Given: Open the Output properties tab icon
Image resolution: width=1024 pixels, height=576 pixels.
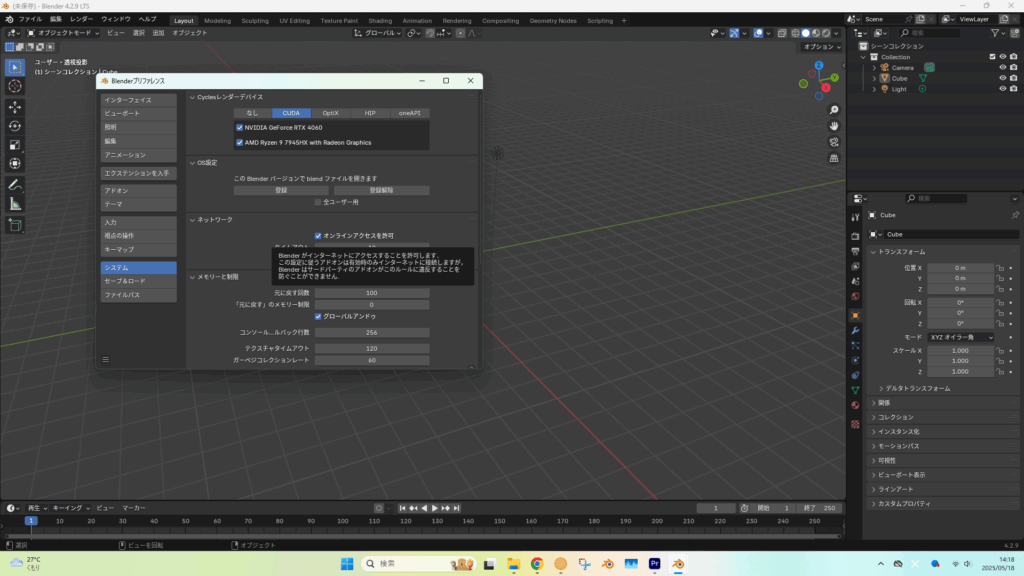Looking at the screenshot, I should (x=856, y=251).
